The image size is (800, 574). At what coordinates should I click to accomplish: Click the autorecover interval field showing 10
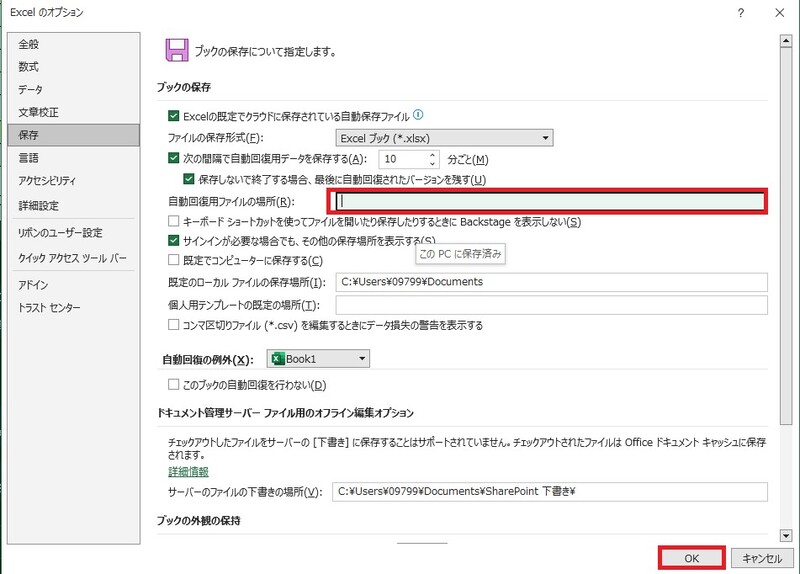coord(403,159)
